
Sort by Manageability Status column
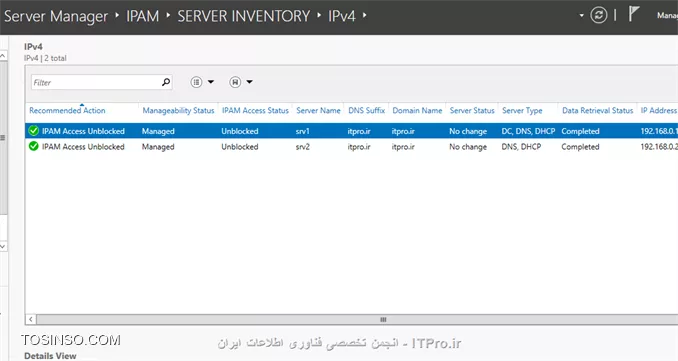[178, 110]
